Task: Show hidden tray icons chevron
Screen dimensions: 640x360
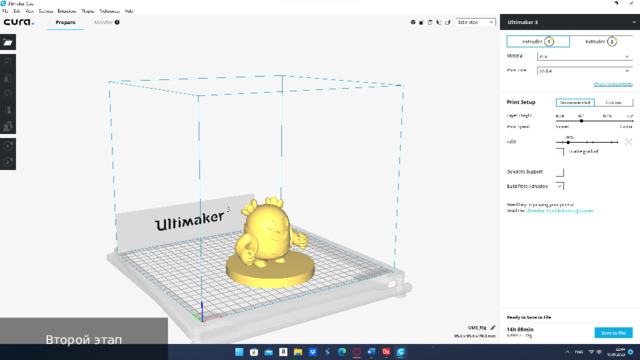Action: tap(567, 352)
